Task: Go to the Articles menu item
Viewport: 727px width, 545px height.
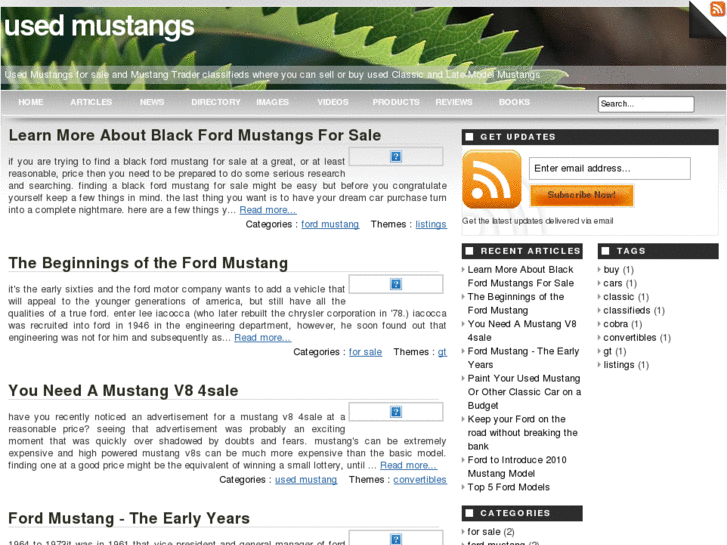Action: coord(91,102)
